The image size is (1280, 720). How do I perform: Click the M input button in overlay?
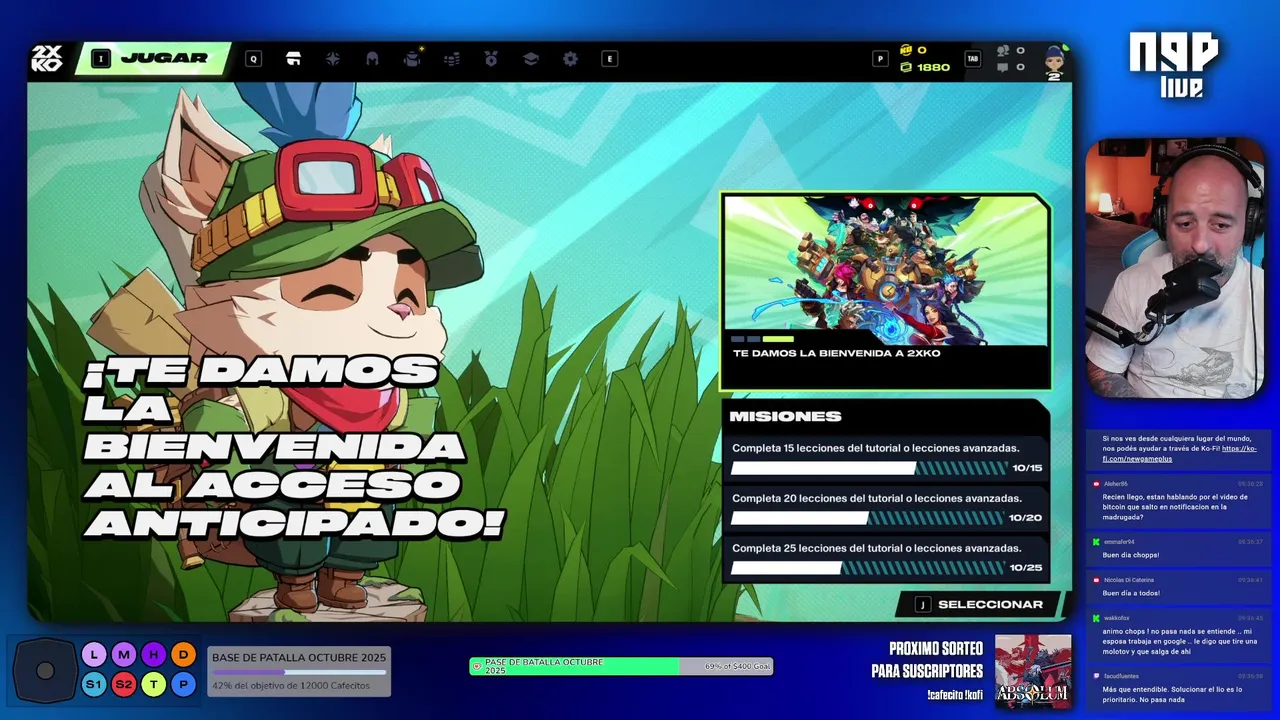(123, 655)
